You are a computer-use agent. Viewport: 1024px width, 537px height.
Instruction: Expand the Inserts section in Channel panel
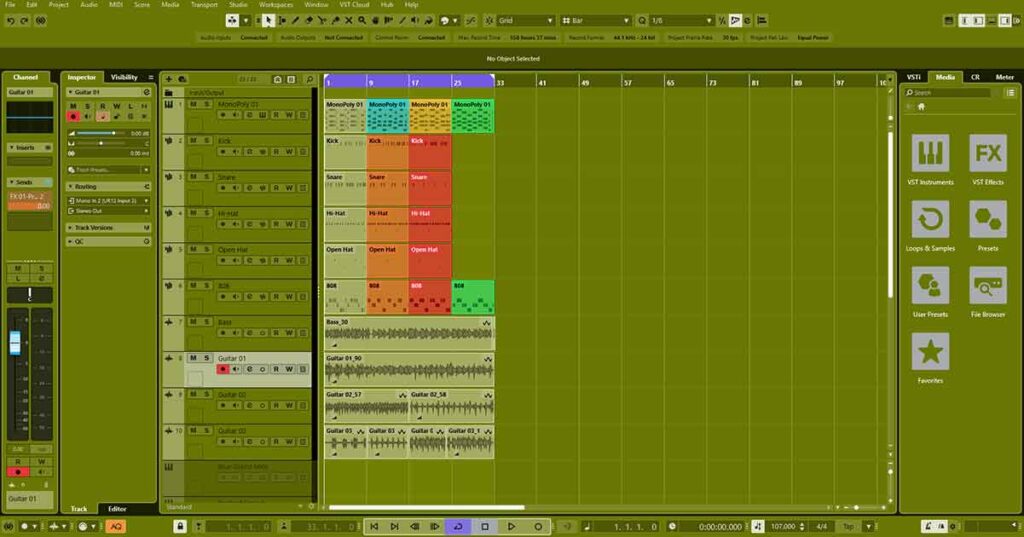[29, 148]
